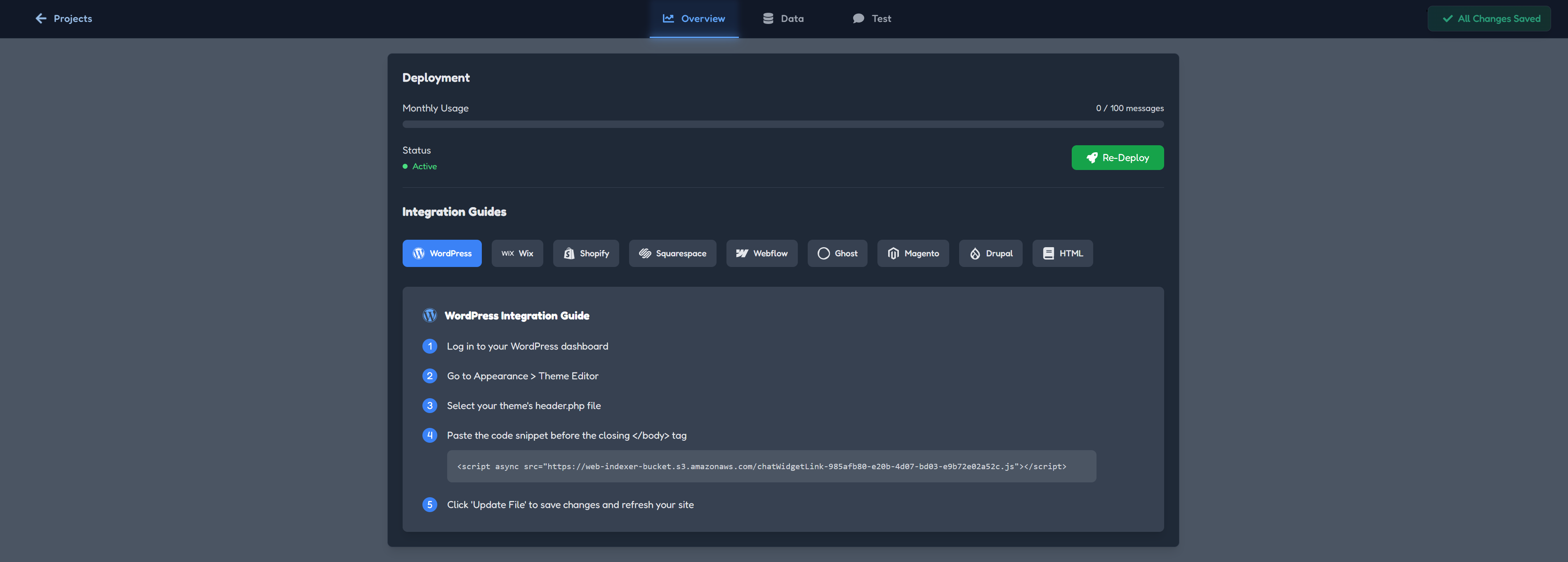Select the Shopify integration guide
Image resolution: width=1568 pixels, height=562 pixels.
[x=585, y=253]
